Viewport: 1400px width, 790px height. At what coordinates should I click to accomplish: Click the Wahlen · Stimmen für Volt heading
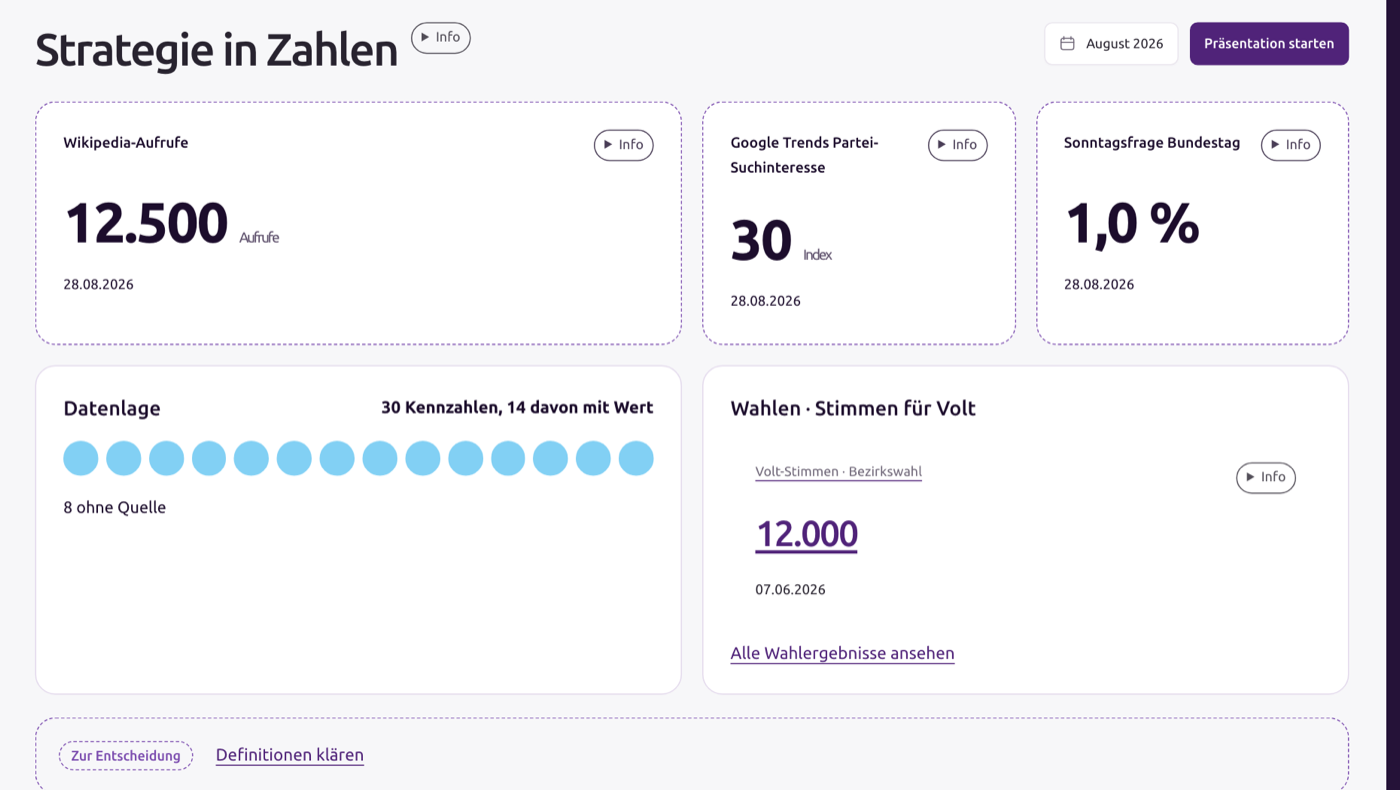point(853,408)
